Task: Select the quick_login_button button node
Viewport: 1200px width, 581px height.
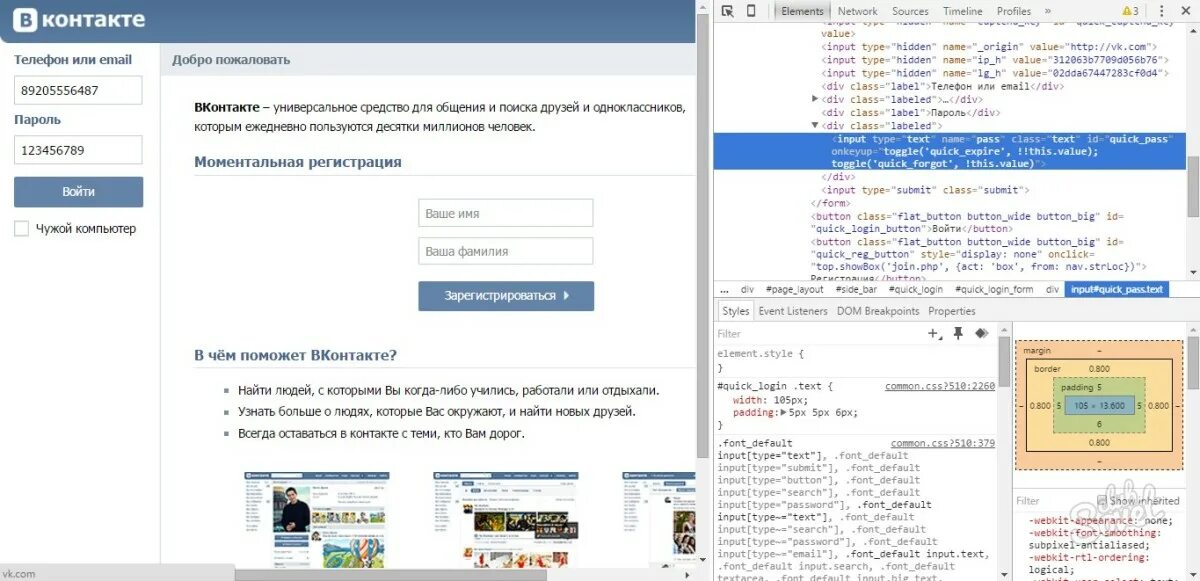Action: pyautogui.click(x=970, y=222)
